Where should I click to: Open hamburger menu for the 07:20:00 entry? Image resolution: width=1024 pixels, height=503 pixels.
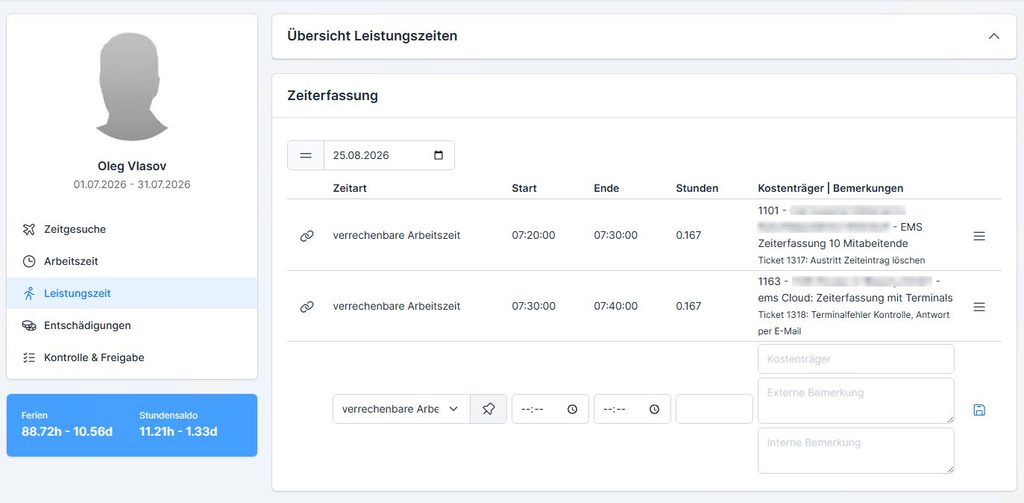click(x=979, y=236)
